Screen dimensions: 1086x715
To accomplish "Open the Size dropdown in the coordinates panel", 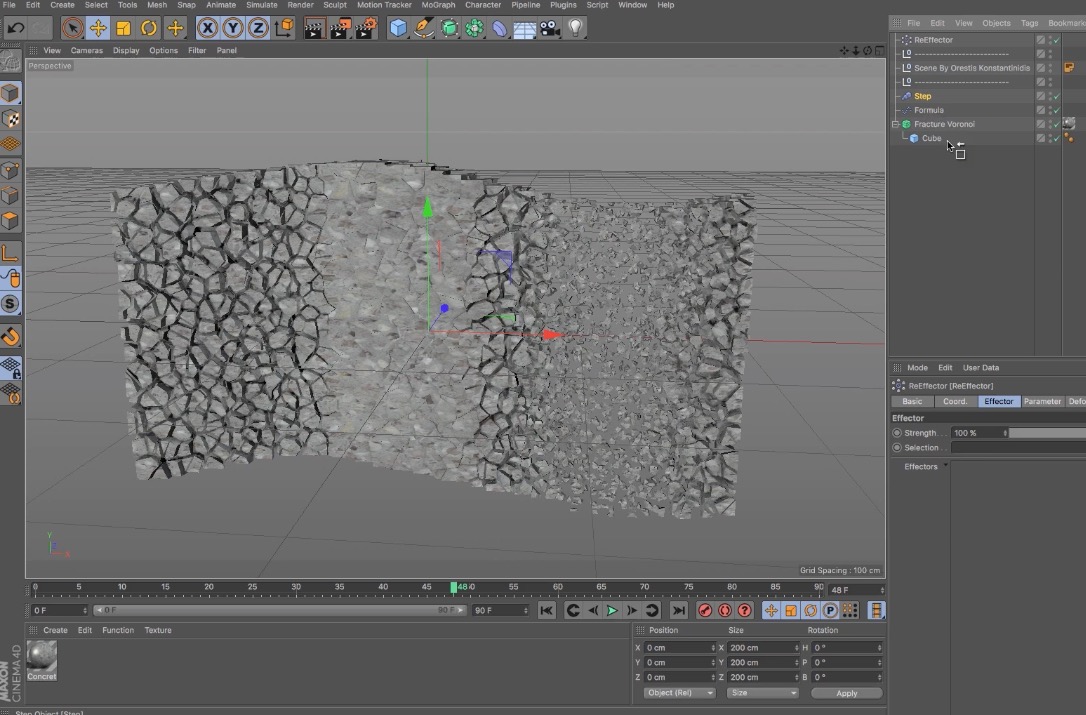I will (762, 692).
